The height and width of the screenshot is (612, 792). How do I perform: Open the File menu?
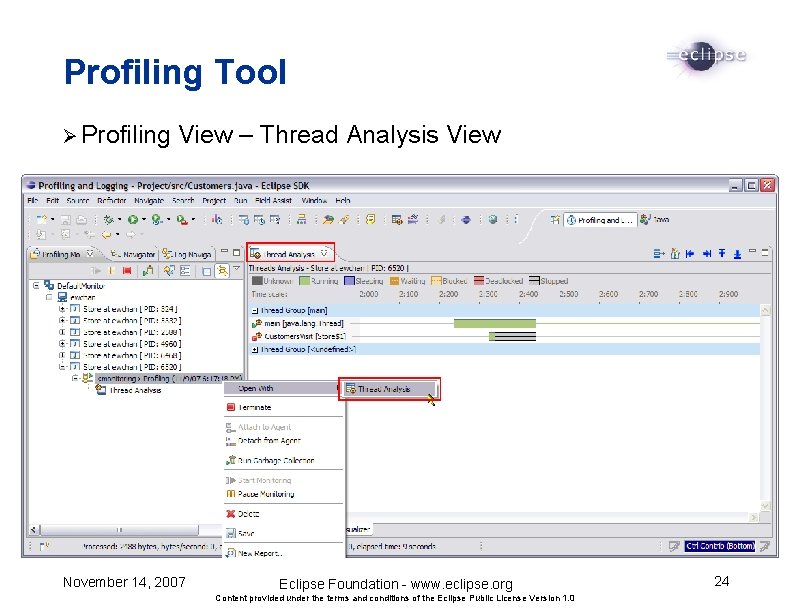coord(33,200)
